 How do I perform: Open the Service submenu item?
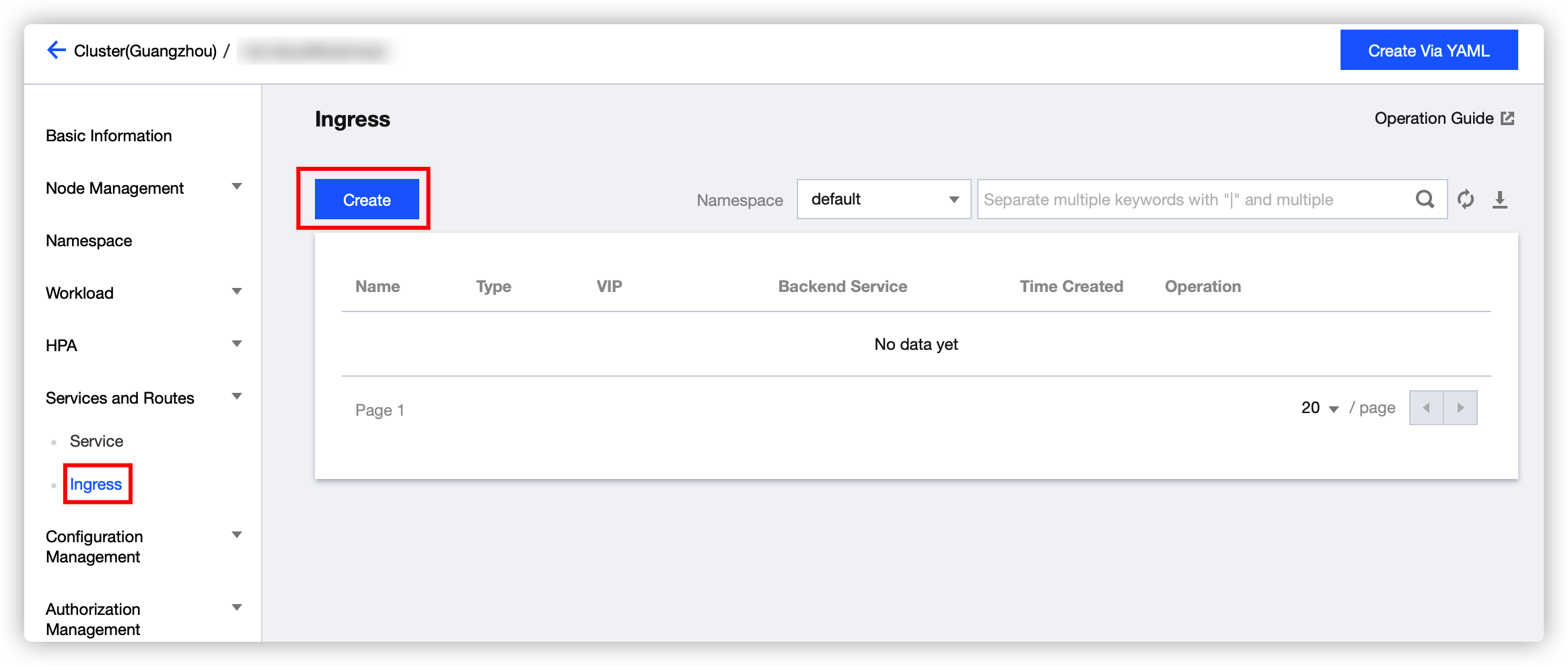tap(97, 441)
